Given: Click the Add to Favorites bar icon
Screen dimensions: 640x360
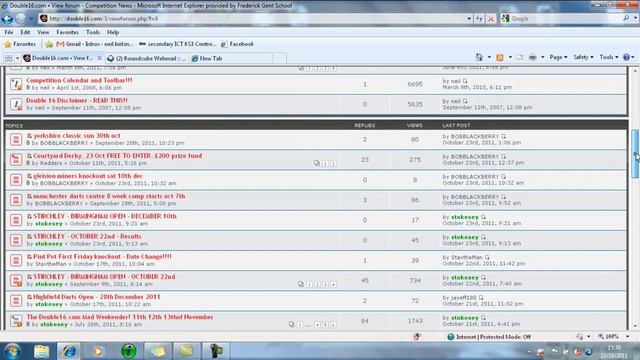Looking at the screenshot, I should [x=49, y=44].
